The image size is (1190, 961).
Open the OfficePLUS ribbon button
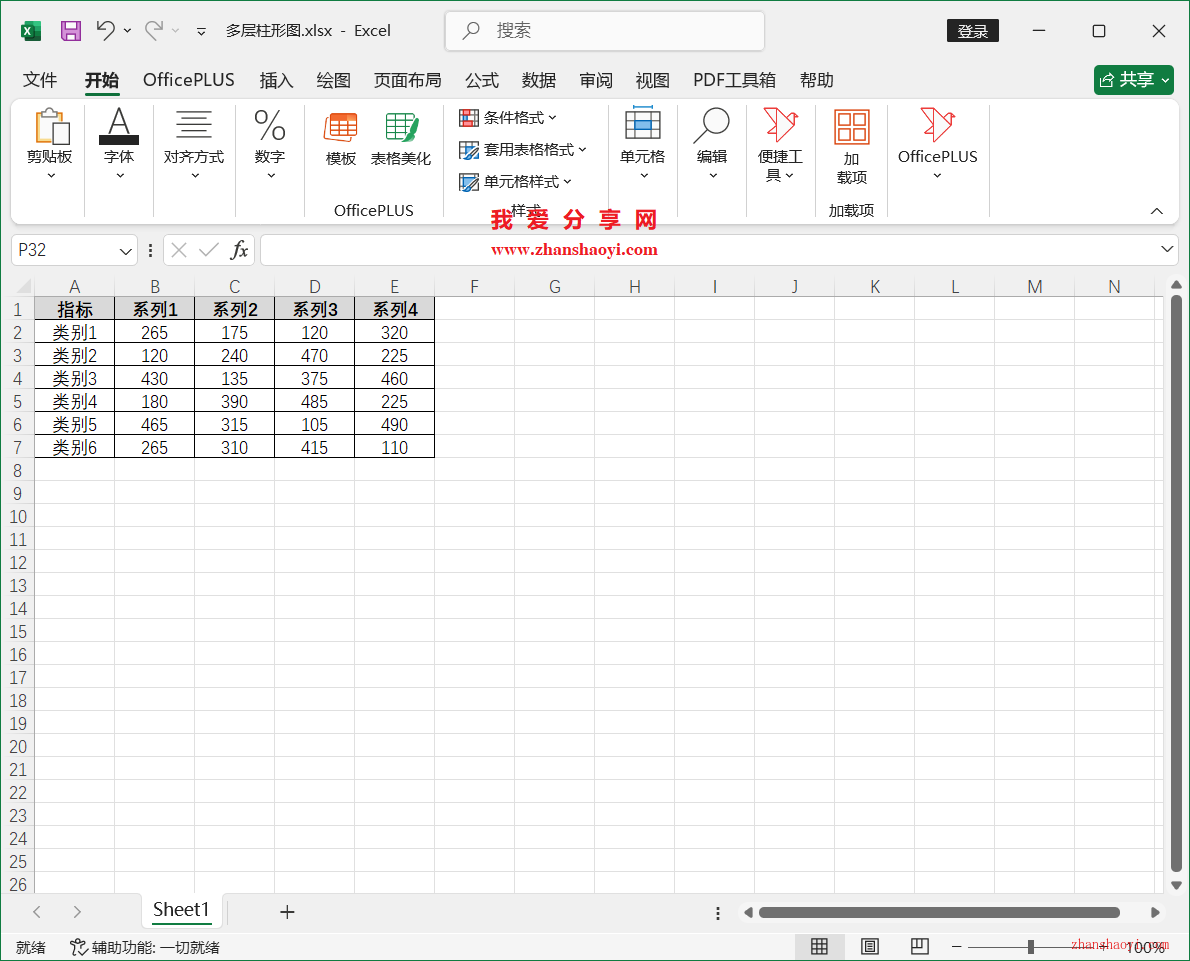pos(937,144)
